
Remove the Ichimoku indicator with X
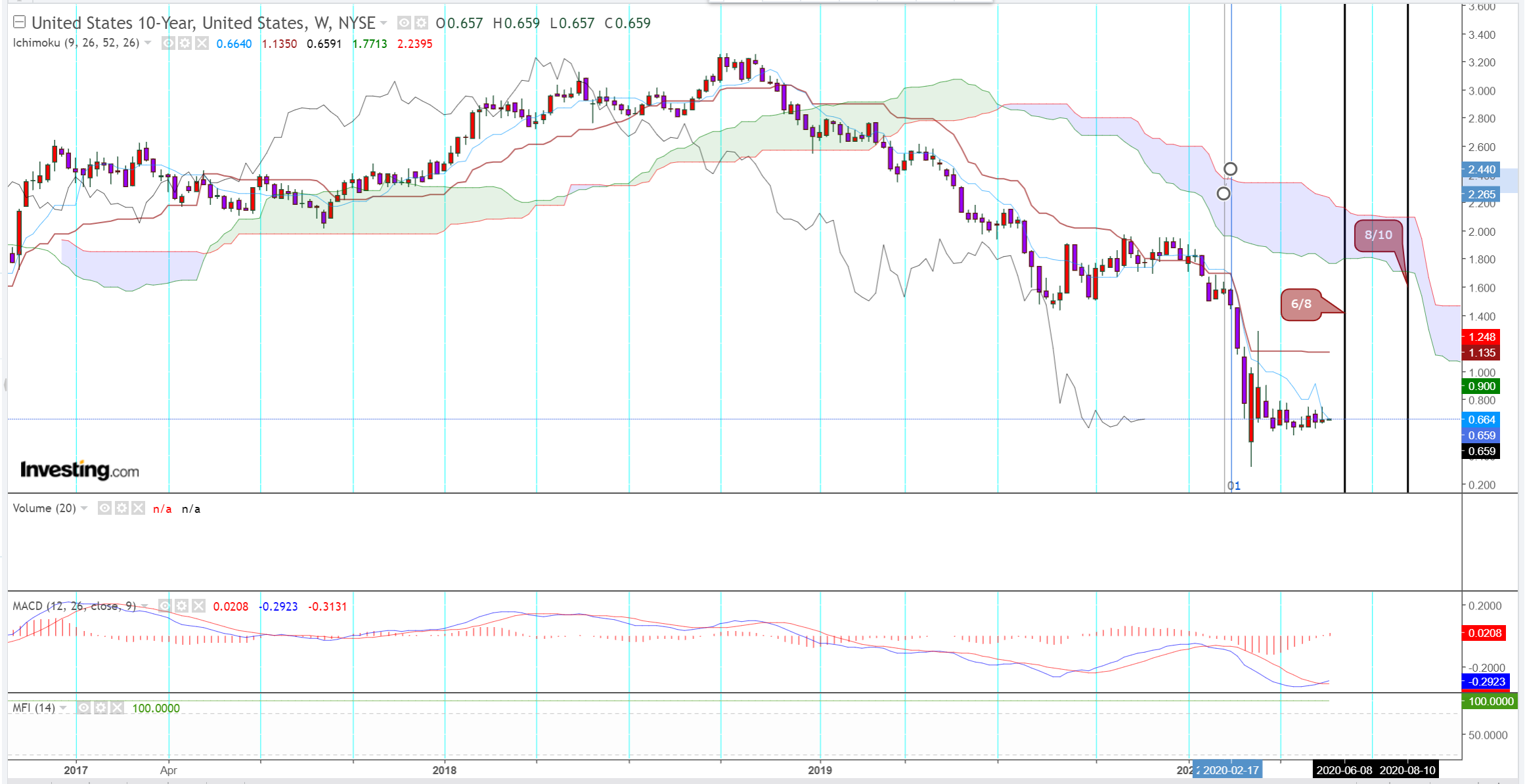(202, 43)
